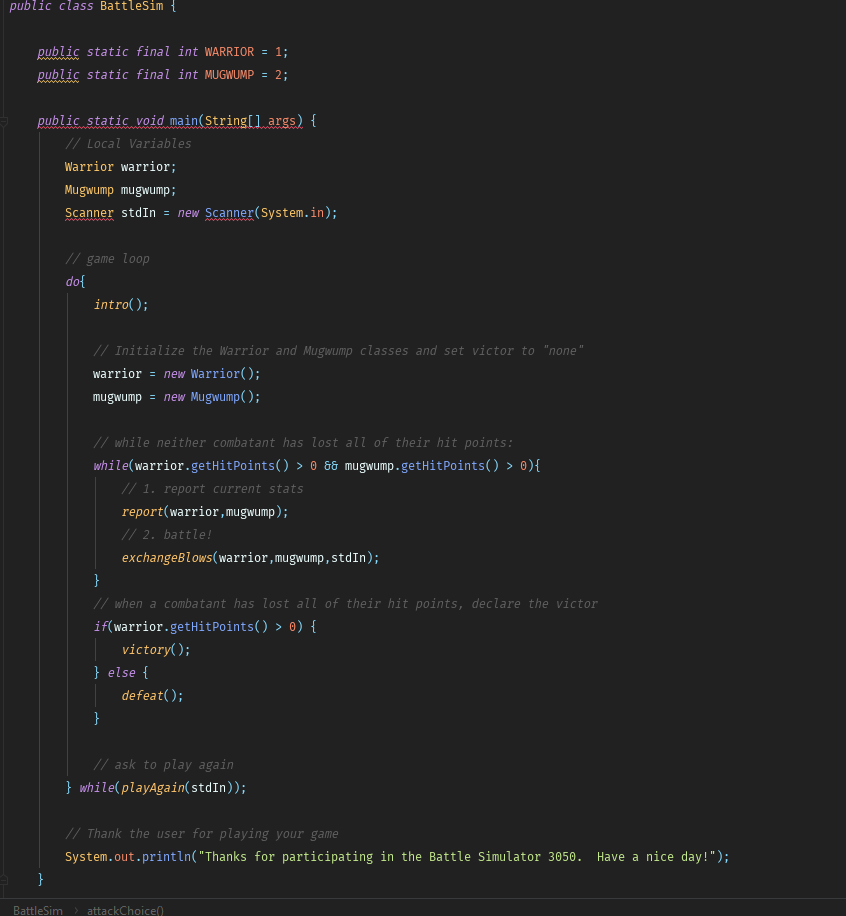Collapse the BattleSim class fold marker

[x=5, y=6]
